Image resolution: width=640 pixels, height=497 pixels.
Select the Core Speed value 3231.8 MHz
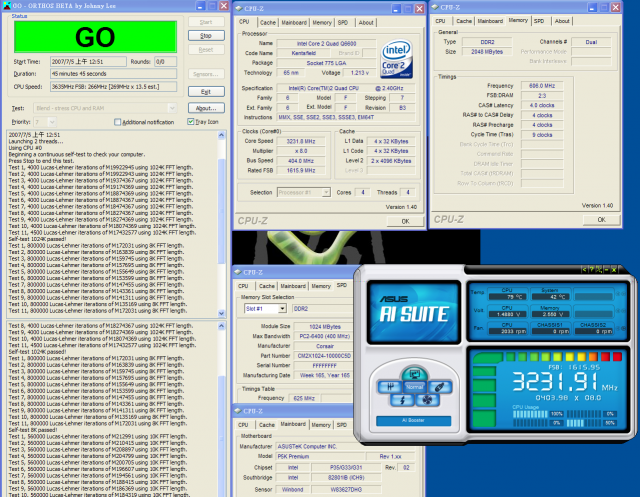(301, 141)
